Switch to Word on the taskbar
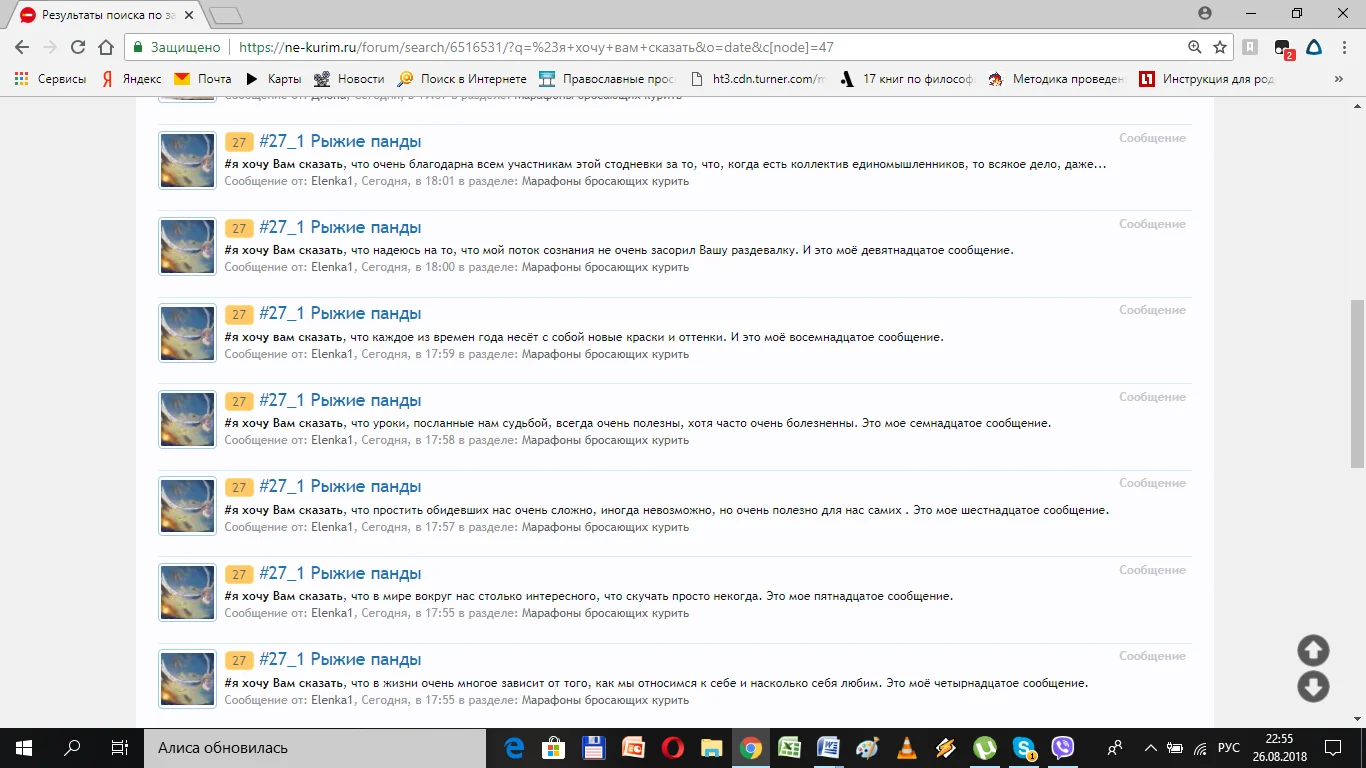 pos(829,748)
